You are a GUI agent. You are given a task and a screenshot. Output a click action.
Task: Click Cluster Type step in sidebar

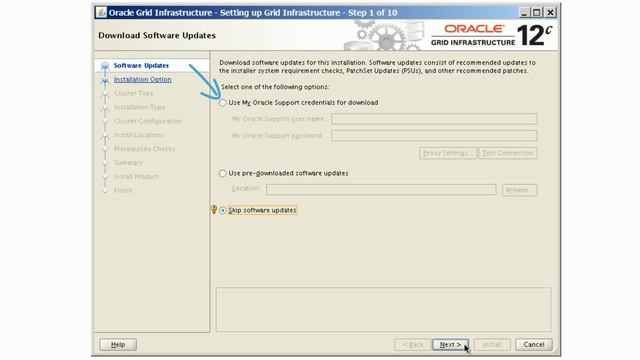click(x=133, y=93)
